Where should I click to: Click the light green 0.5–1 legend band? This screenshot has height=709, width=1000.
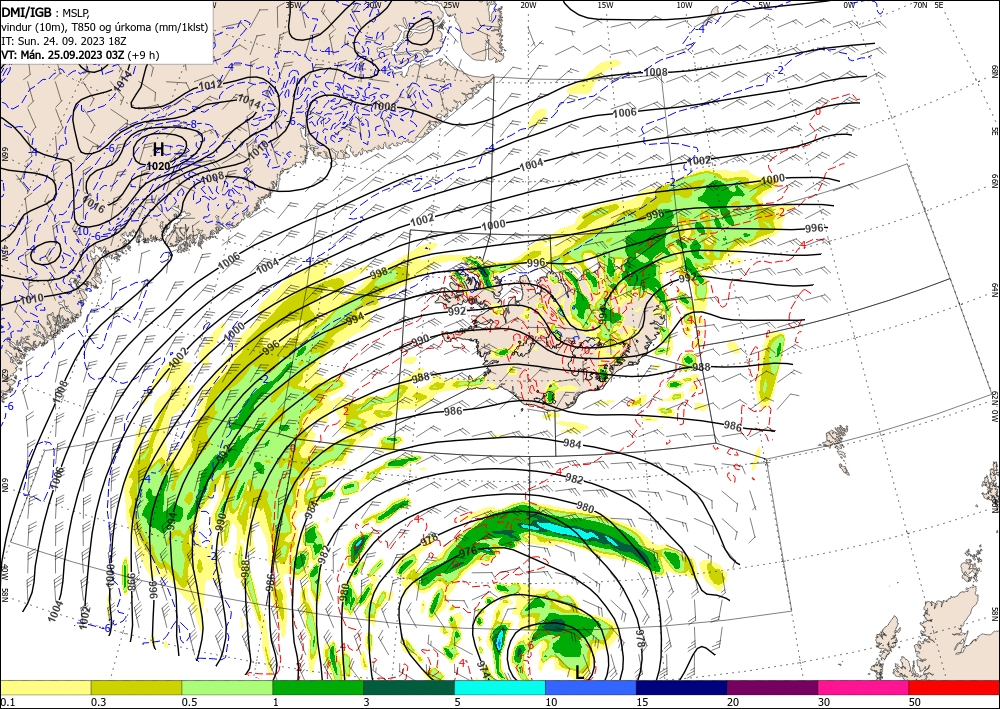227,687
